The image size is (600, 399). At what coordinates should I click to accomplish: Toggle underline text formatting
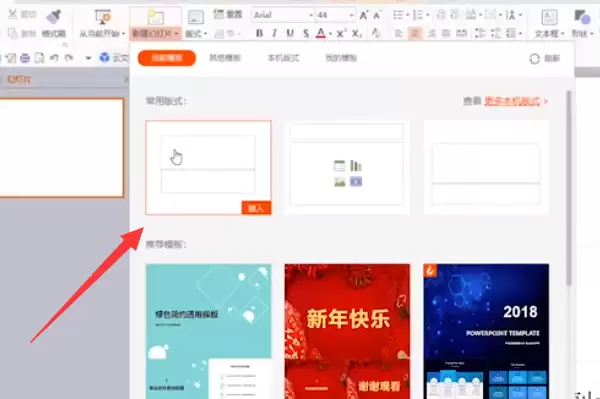[290, 34]
